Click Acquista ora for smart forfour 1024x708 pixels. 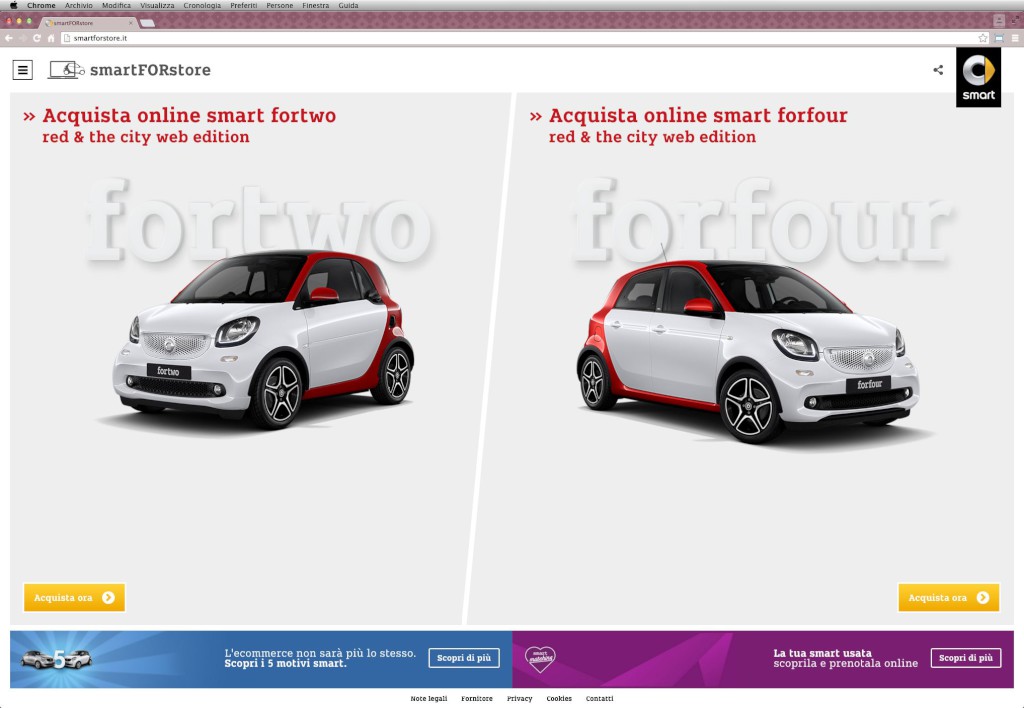948,598
